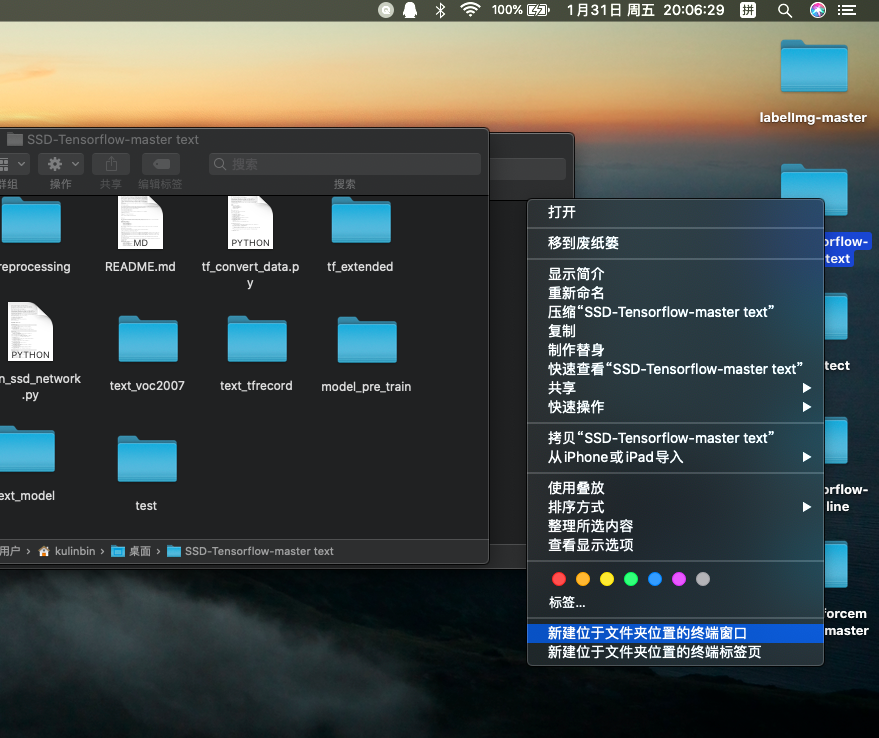Viewport: 879px width, 738px height.
Task: Click the Share (共享) icon in Finder toolbar
Action: pos(110,163)
